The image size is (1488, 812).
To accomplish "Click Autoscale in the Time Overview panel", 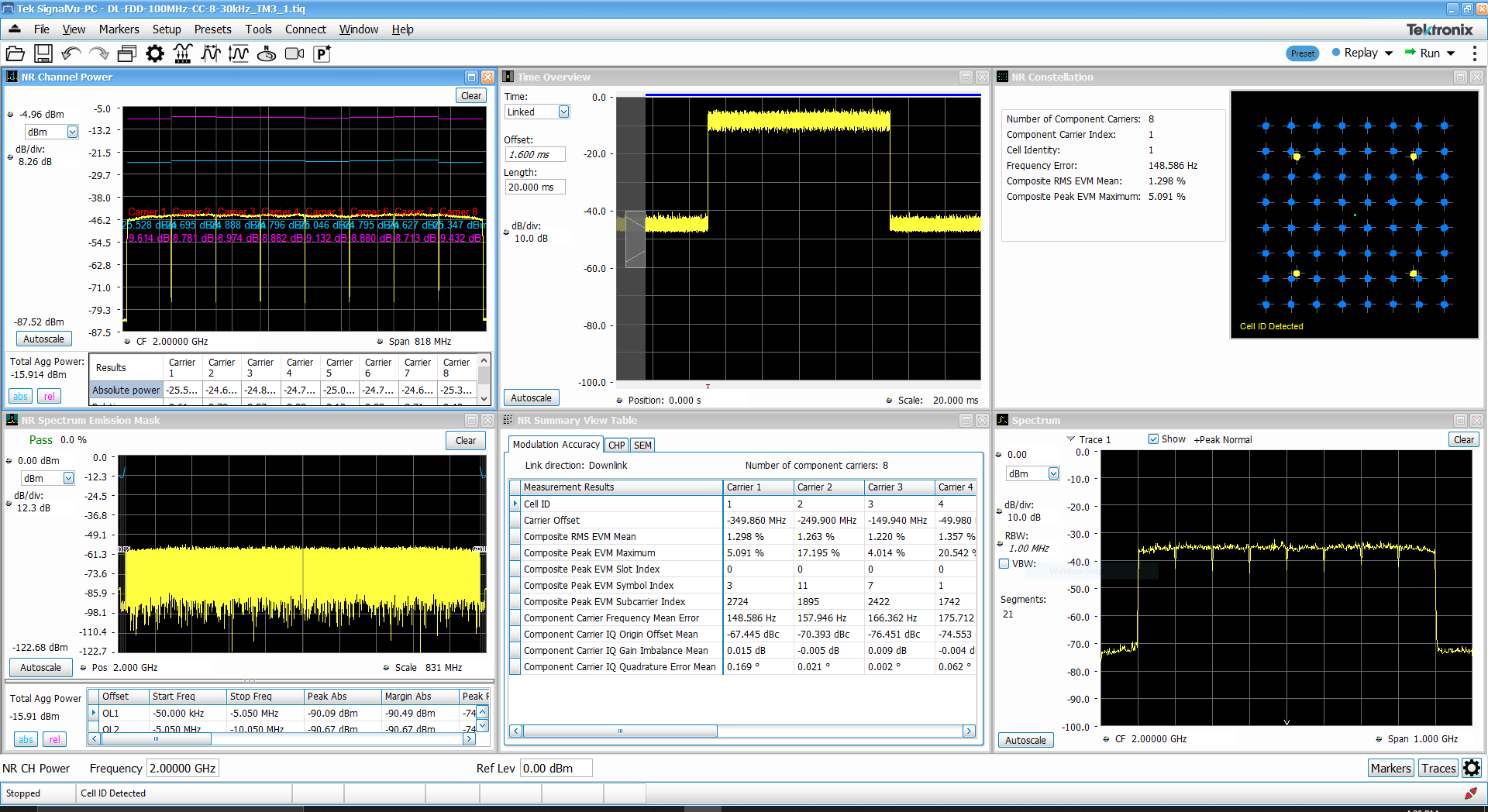I will [x=531, y=398].
